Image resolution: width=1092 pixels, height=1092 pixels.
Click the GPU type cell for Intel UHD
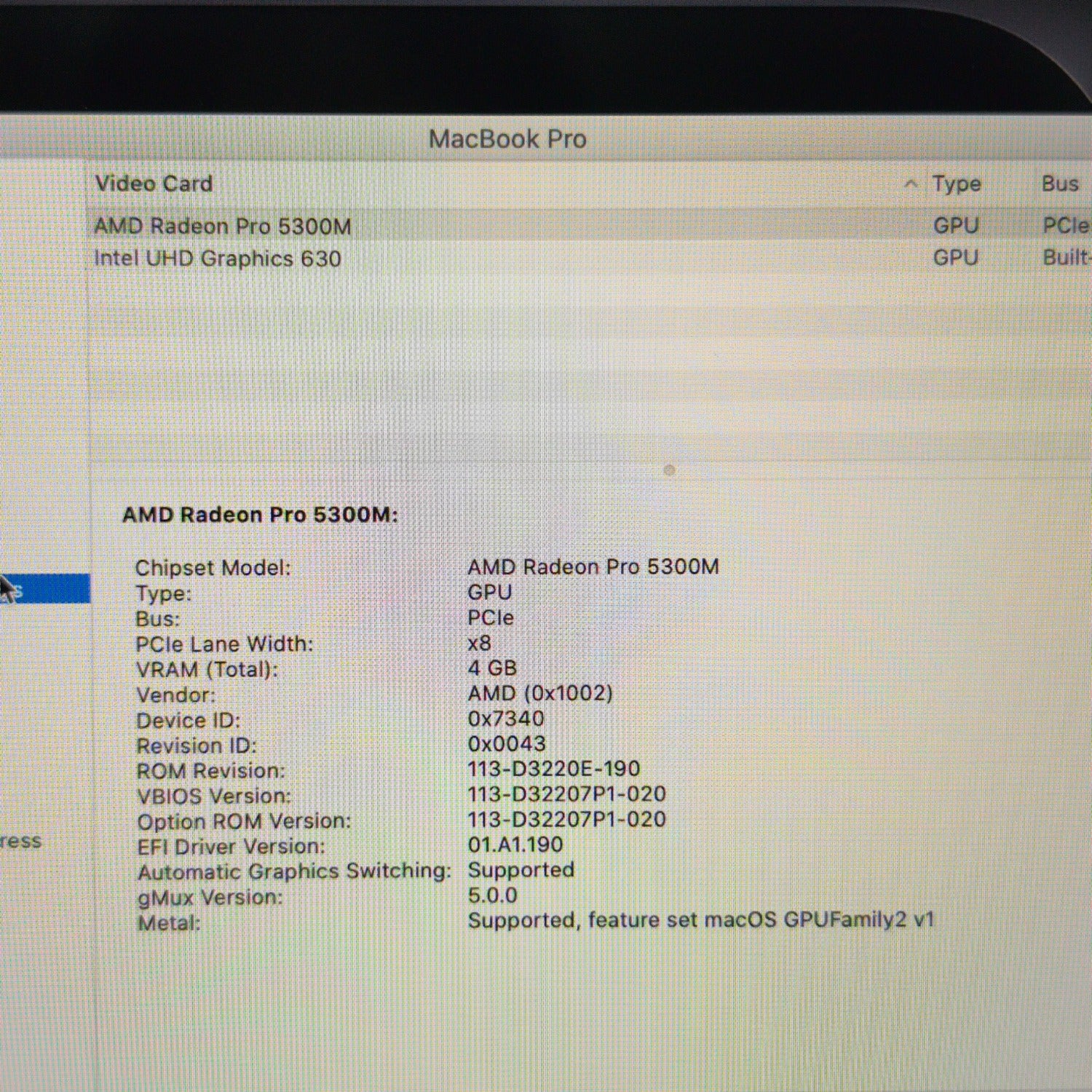955,258
